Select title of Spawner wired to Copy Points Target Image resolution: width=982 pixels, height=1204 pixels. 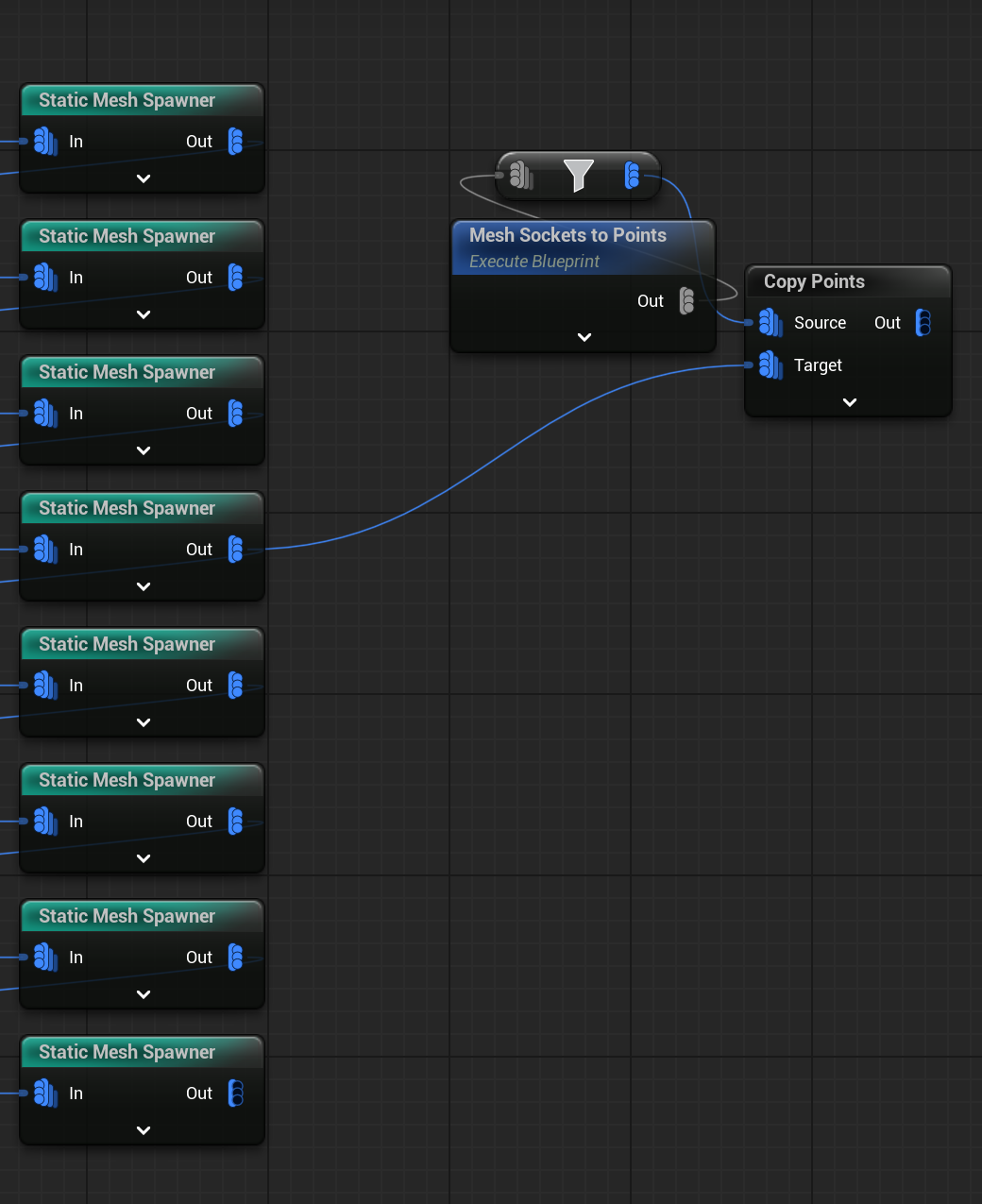pyautogui.click(x=127, y=508)
